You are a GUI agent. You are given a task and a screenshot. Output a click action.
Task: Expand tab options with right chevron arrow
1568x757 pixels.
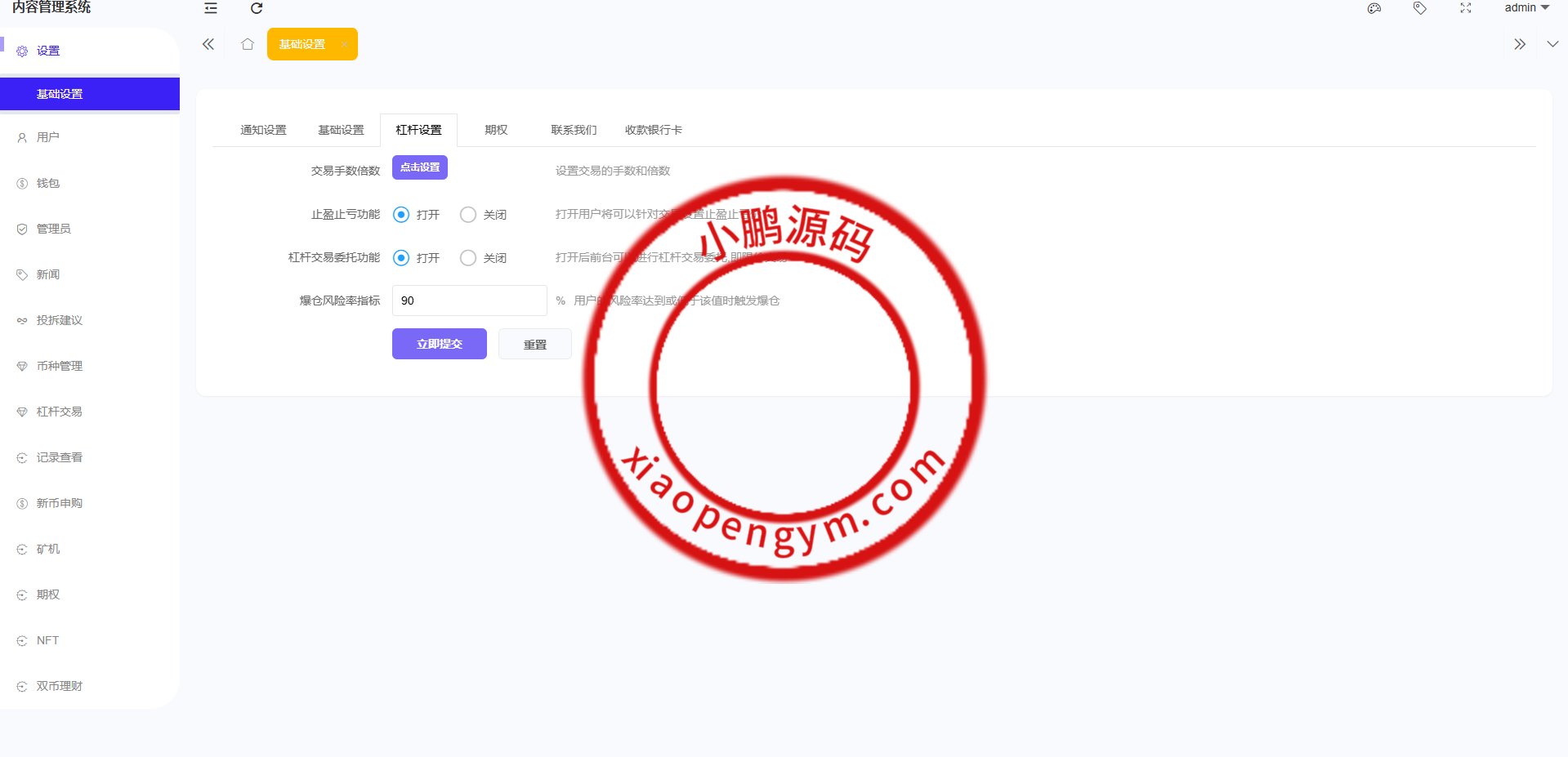tap(1520, 44)
